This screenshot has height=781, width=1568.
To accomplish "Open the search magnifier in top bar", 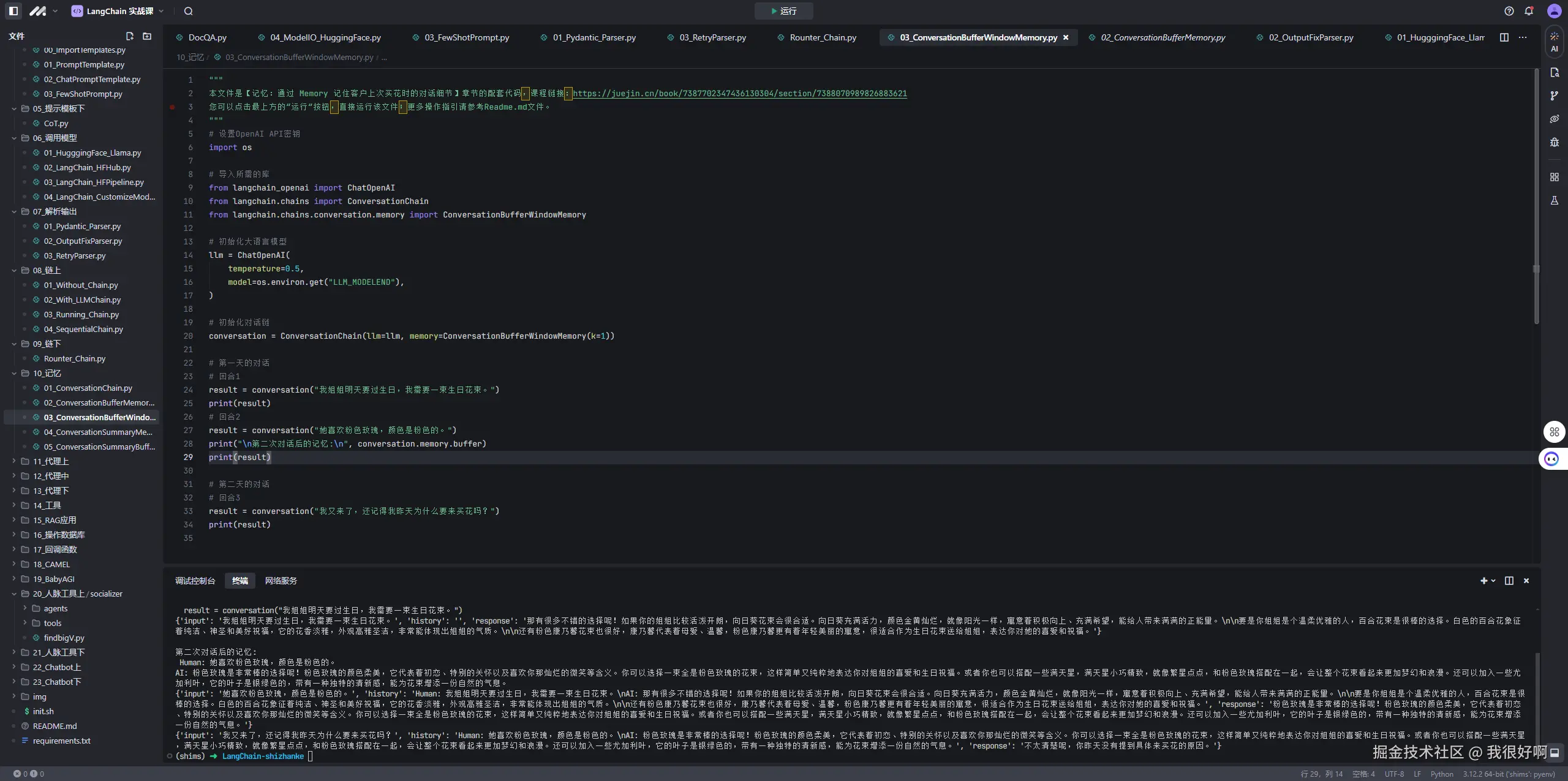I will (188, 11).
